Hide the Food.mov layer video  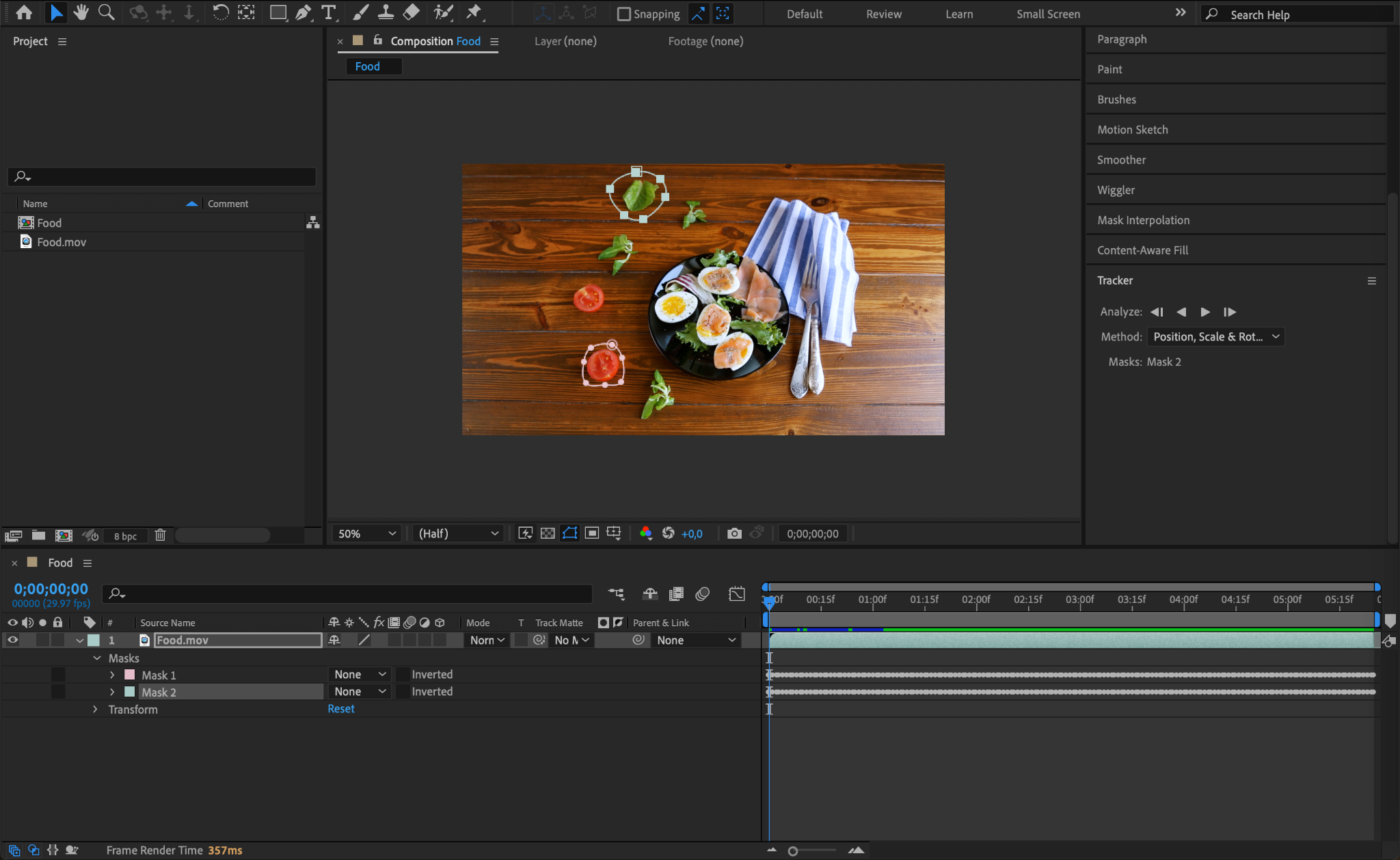tap(12, 640)
